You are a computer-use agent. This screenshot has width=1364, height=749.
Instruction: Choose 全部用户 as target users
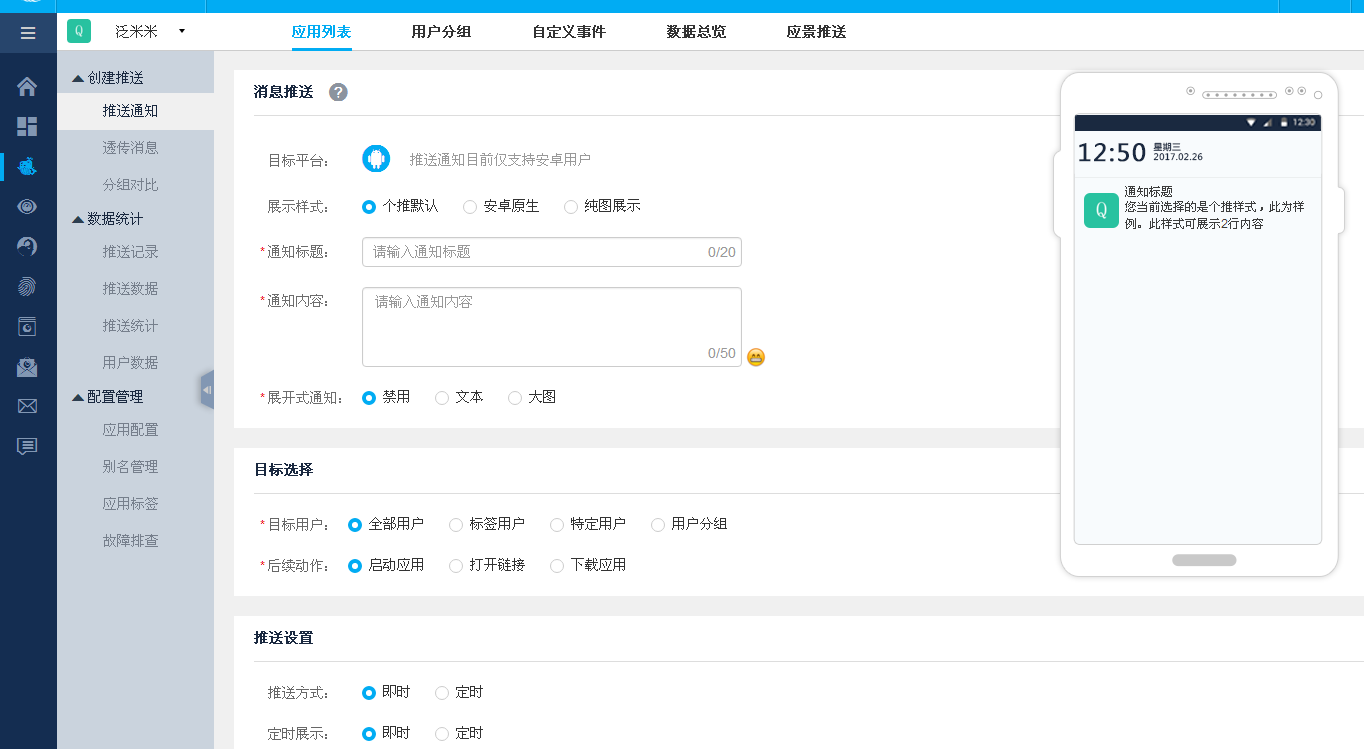355,525
